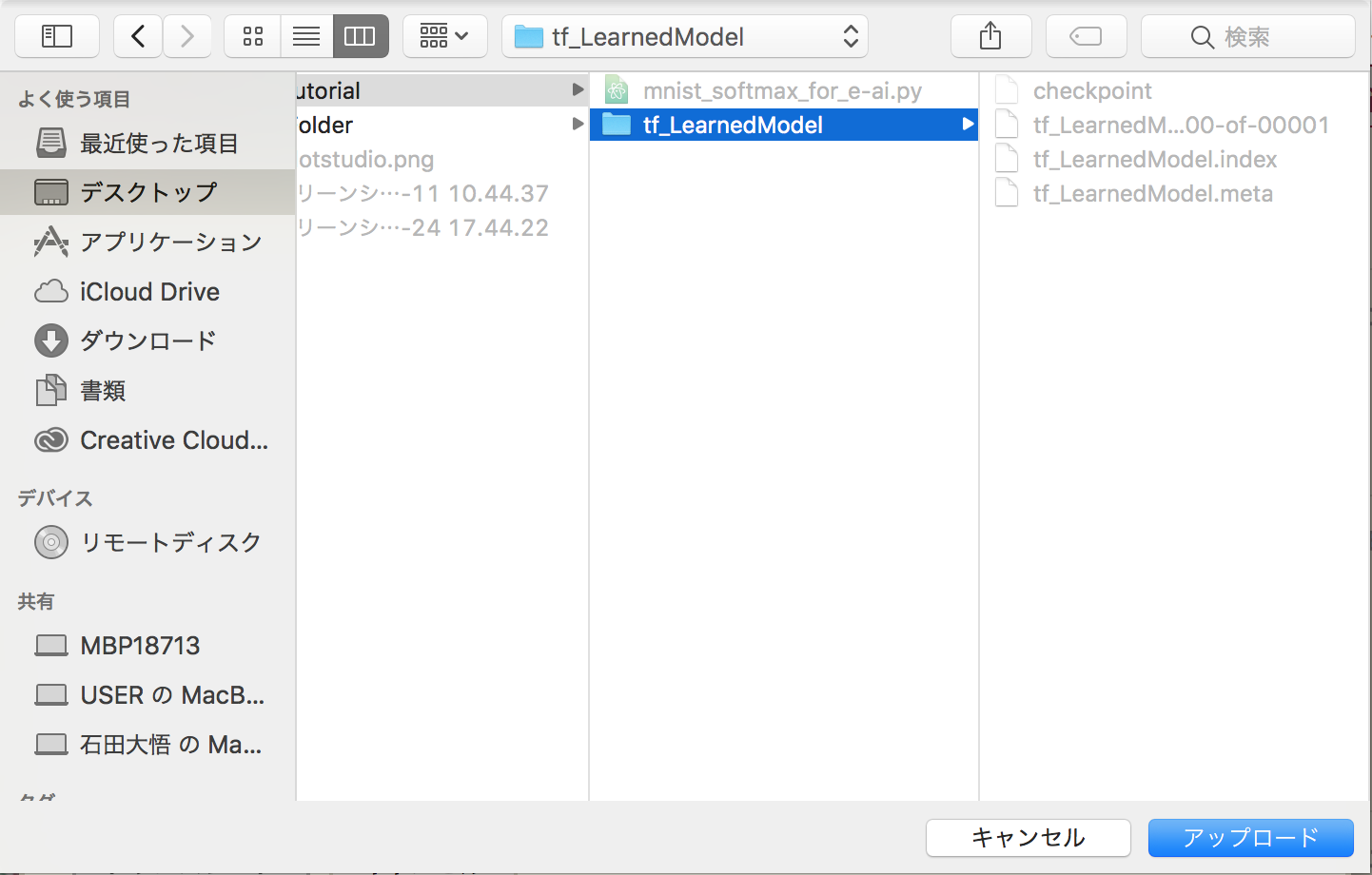Screen dimensions: 1372x875
Task: Expand the older folder arrow
Action: [578, 124]
